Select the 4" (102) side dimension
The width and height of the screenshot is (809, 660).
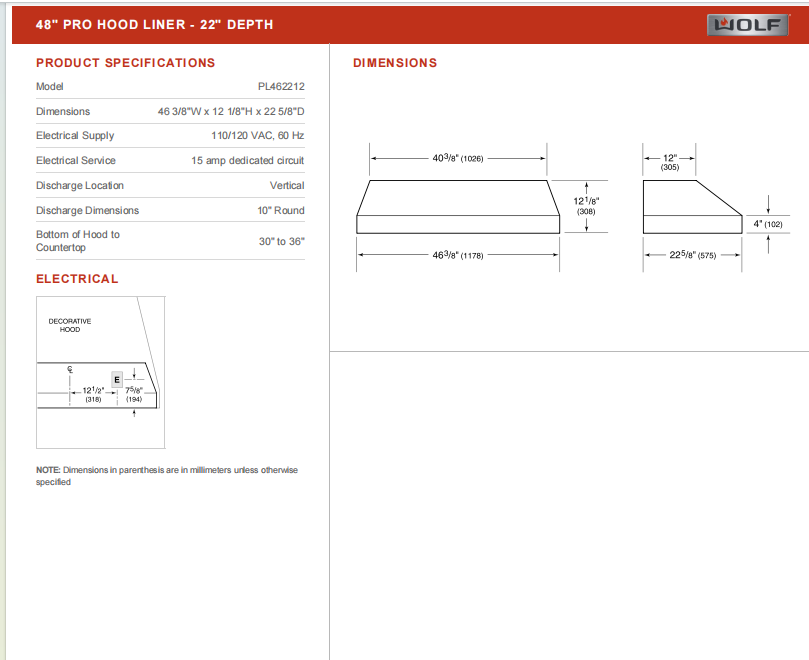768,224
